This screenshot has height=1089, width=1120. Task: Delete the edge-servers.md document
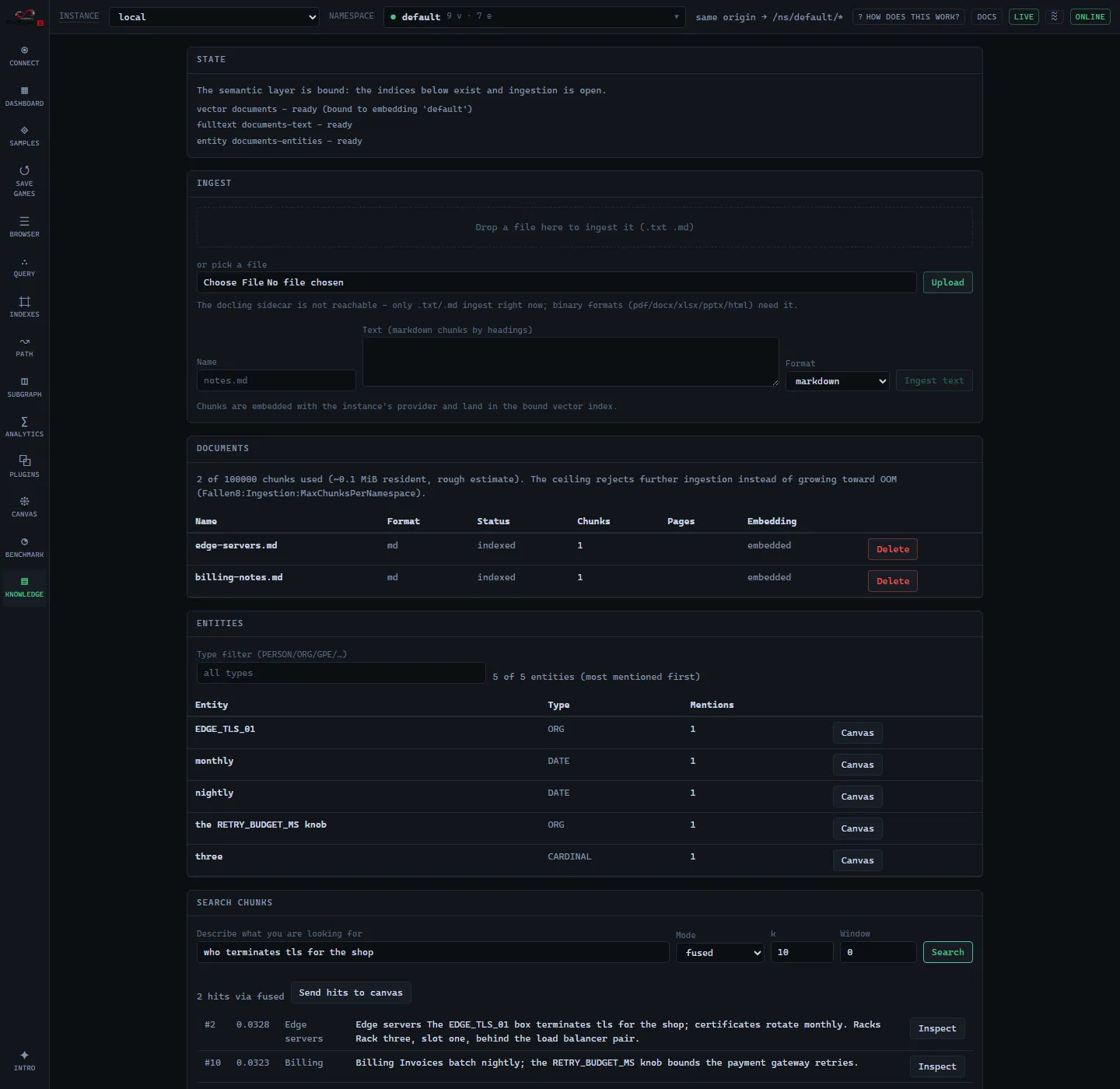tap(892, 549)
